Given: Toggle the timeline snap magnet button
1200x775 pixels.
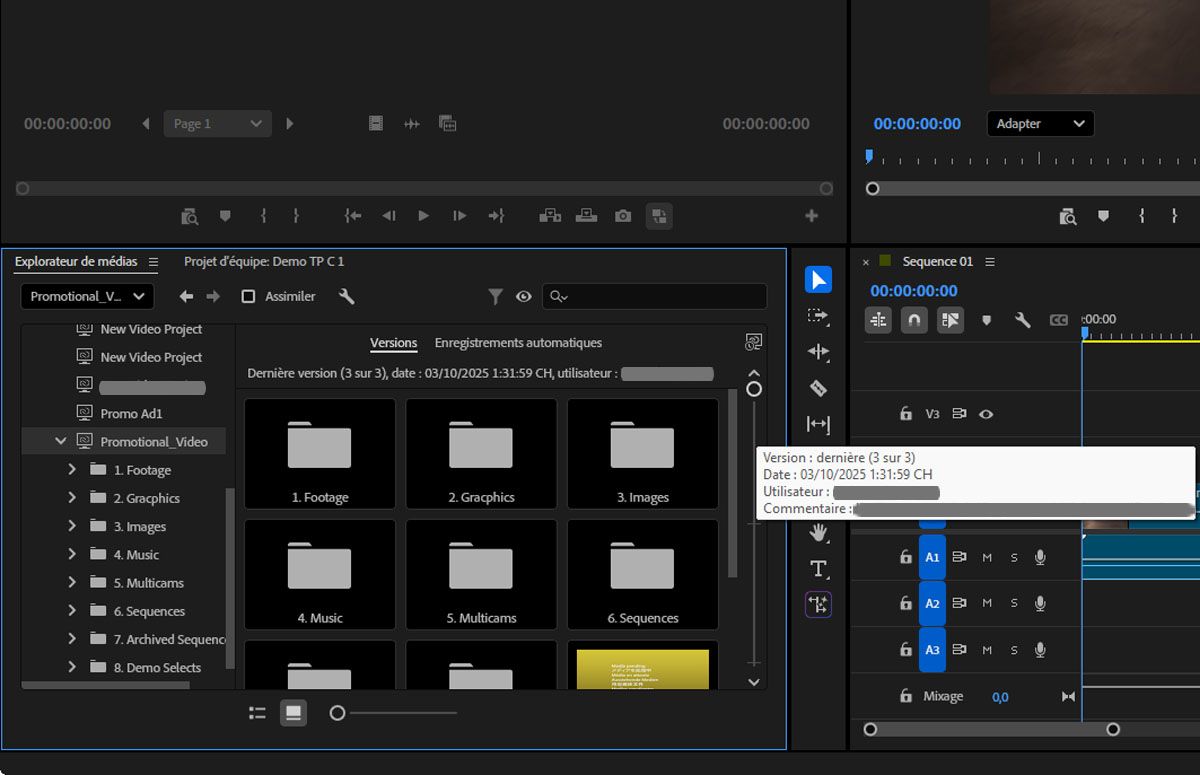Looking at the screenshot, I should [914, 320].
